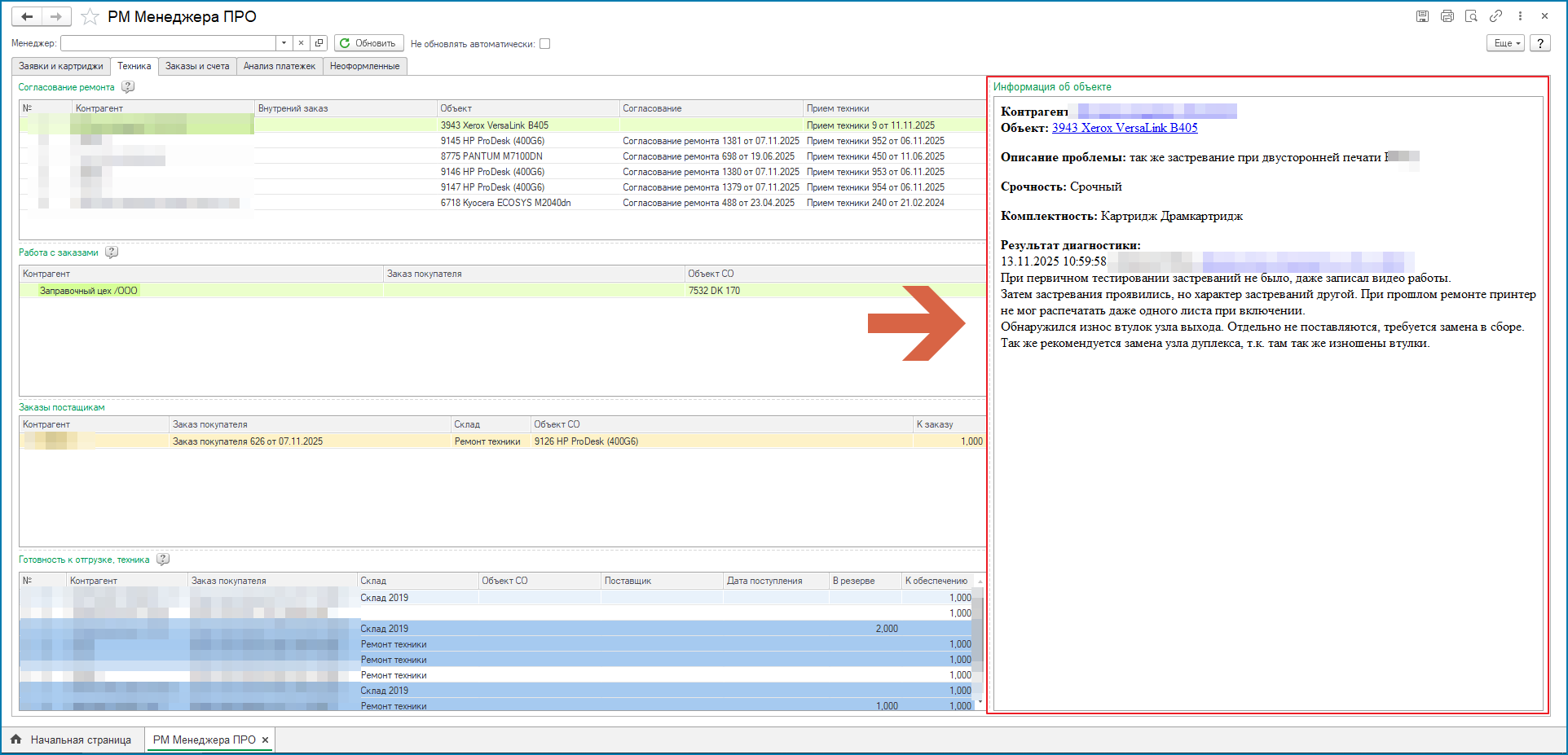Screen dimensions: 1568x755
Task: Open the three-dot window options menu
Action: (1520, 16)
